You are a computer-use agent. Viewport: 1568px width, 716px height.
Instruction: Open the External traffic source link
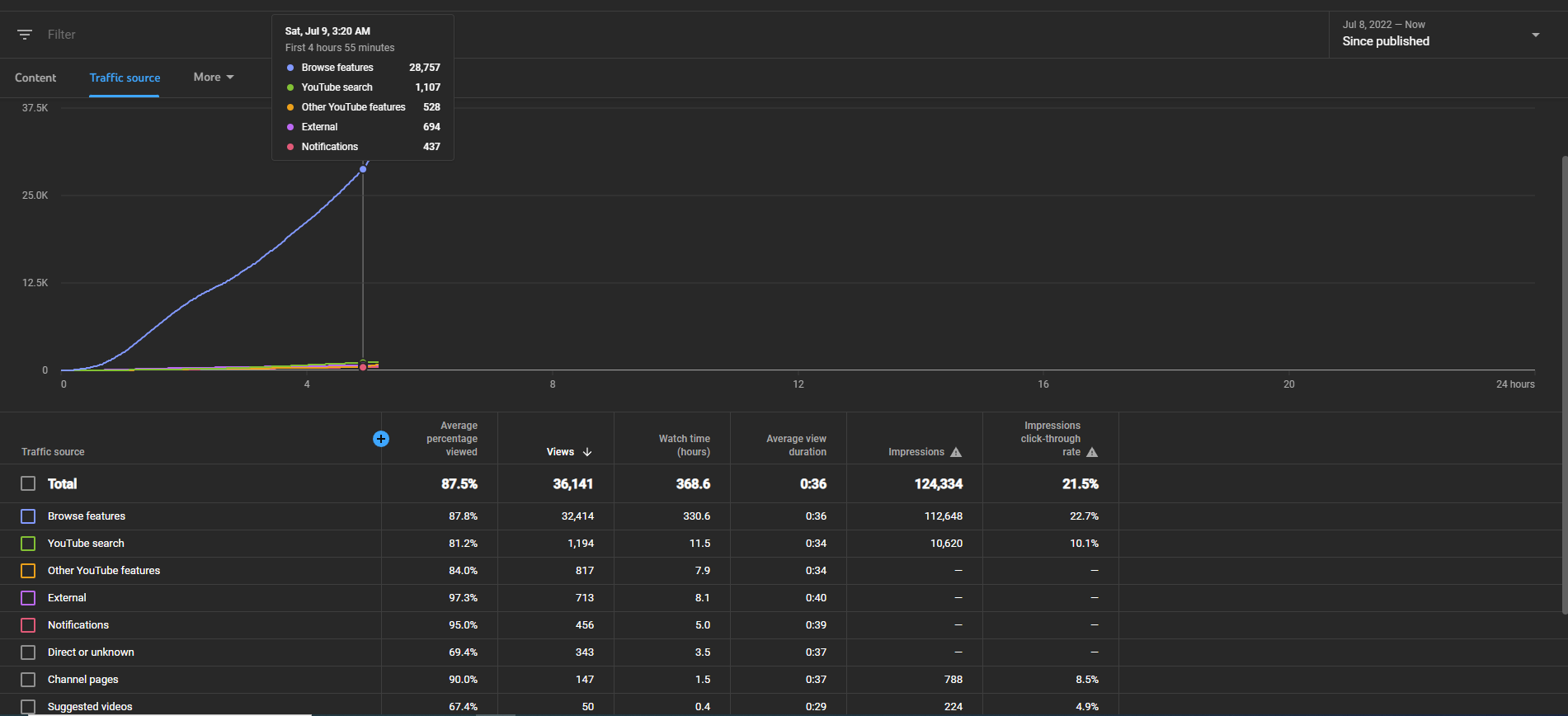[67, 598]
